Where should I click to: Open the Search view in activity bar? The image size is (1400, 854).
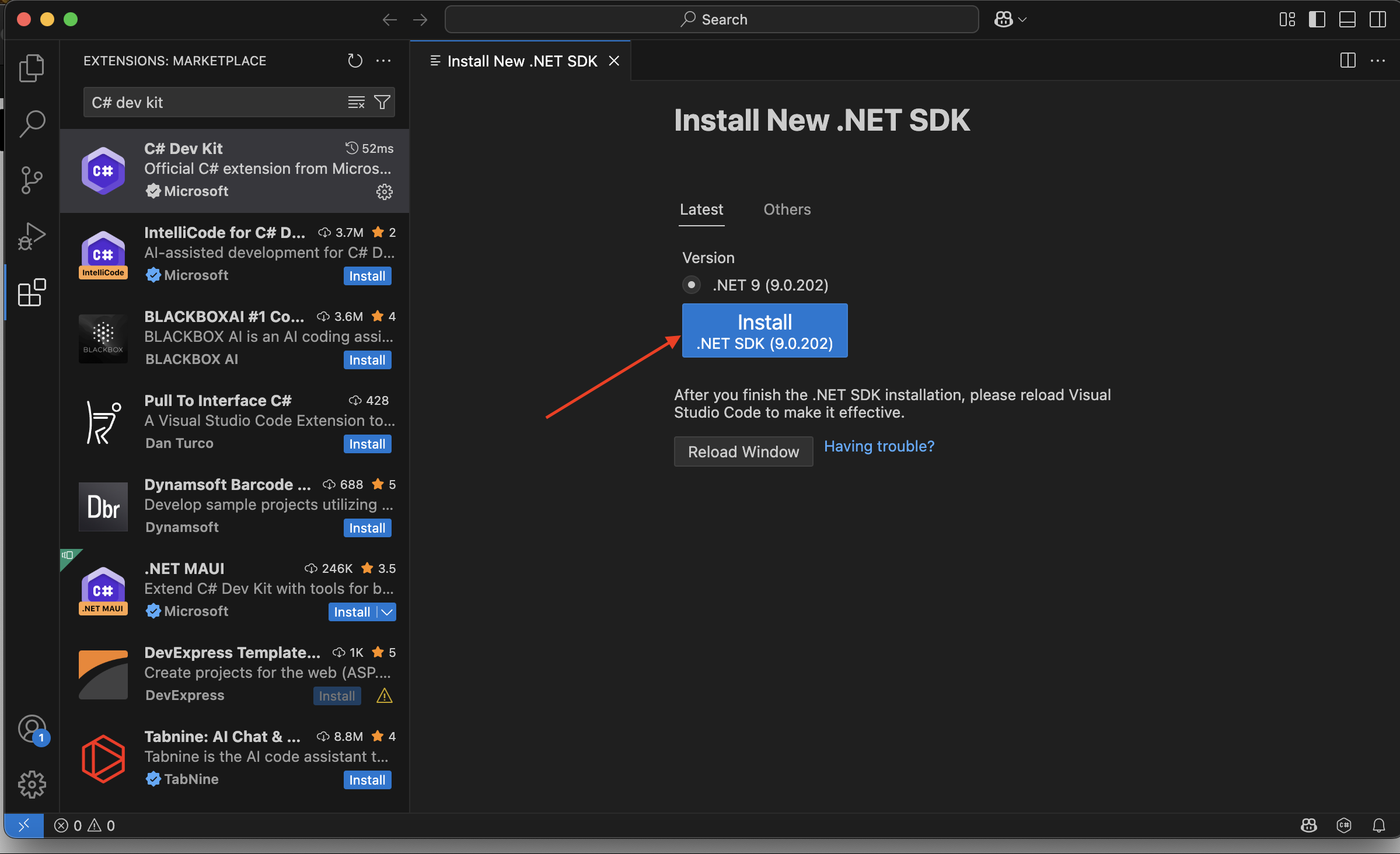coord(32,124)
